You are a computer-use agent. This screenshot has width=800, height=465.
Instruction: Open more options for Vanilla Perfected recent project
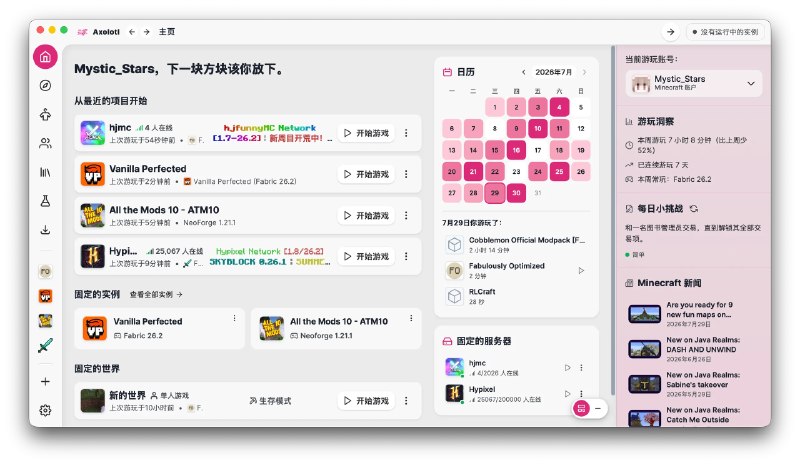coord(406,174)
